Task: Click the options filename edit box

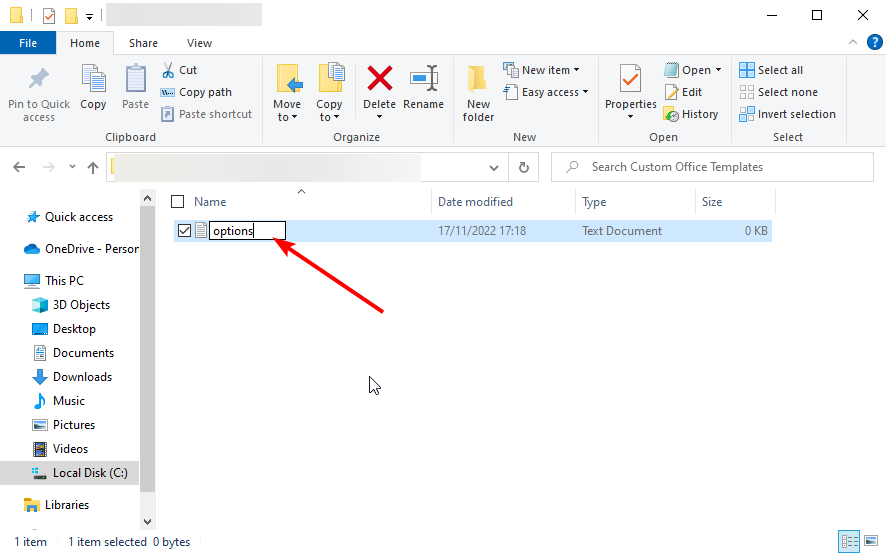Action: pyautogui.click(x=247, y=231)
